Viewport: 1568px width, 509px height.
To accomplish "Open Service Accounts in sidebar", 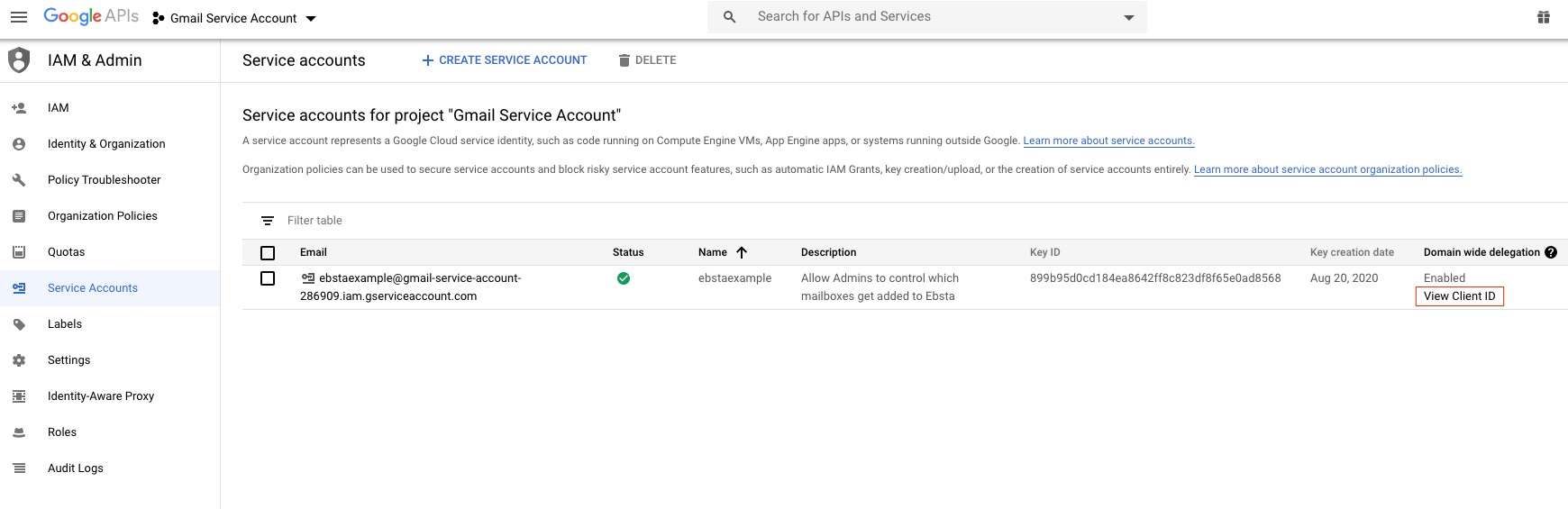I will (93, 288).
